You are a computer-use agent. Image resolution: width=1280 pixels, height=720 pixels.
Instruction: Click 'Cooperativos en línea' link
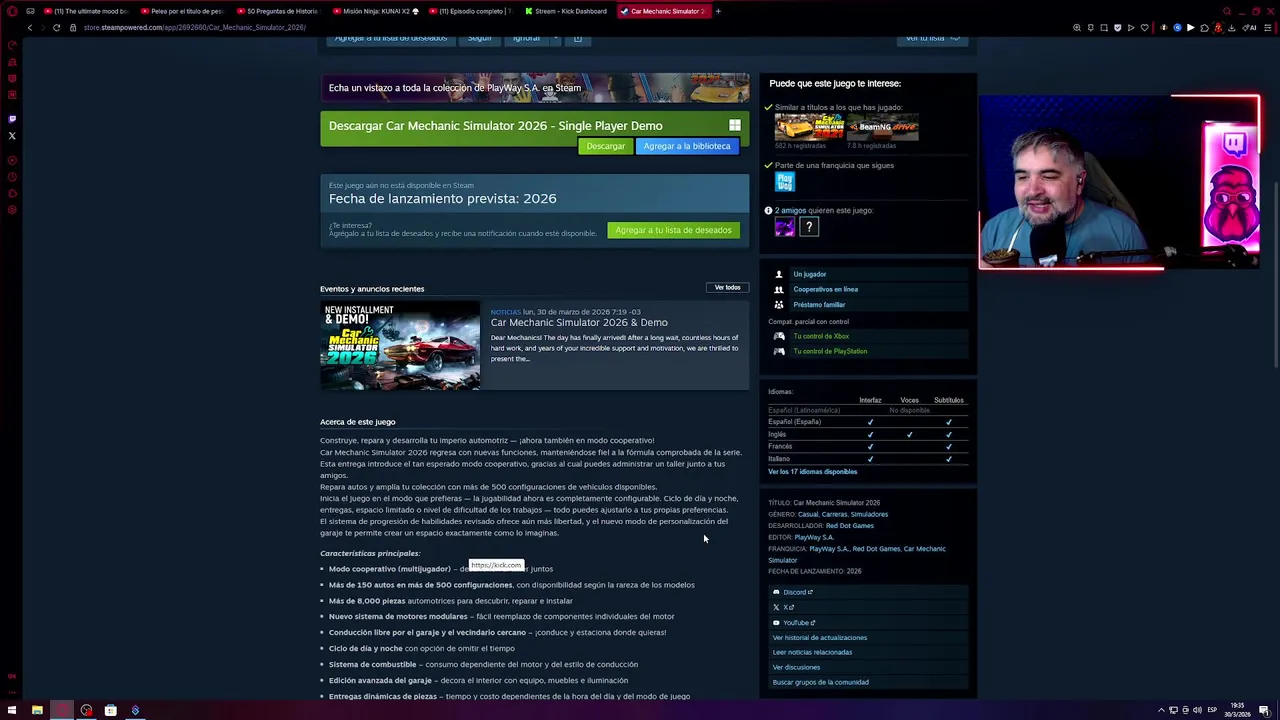coord(825,289)
